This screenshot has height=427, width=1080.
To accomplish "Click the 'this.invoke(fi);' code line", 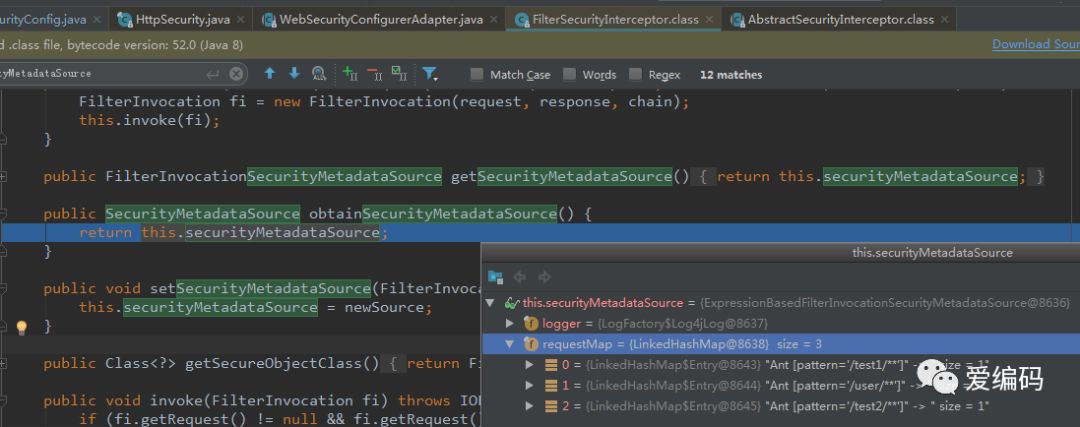I will 149,120.
